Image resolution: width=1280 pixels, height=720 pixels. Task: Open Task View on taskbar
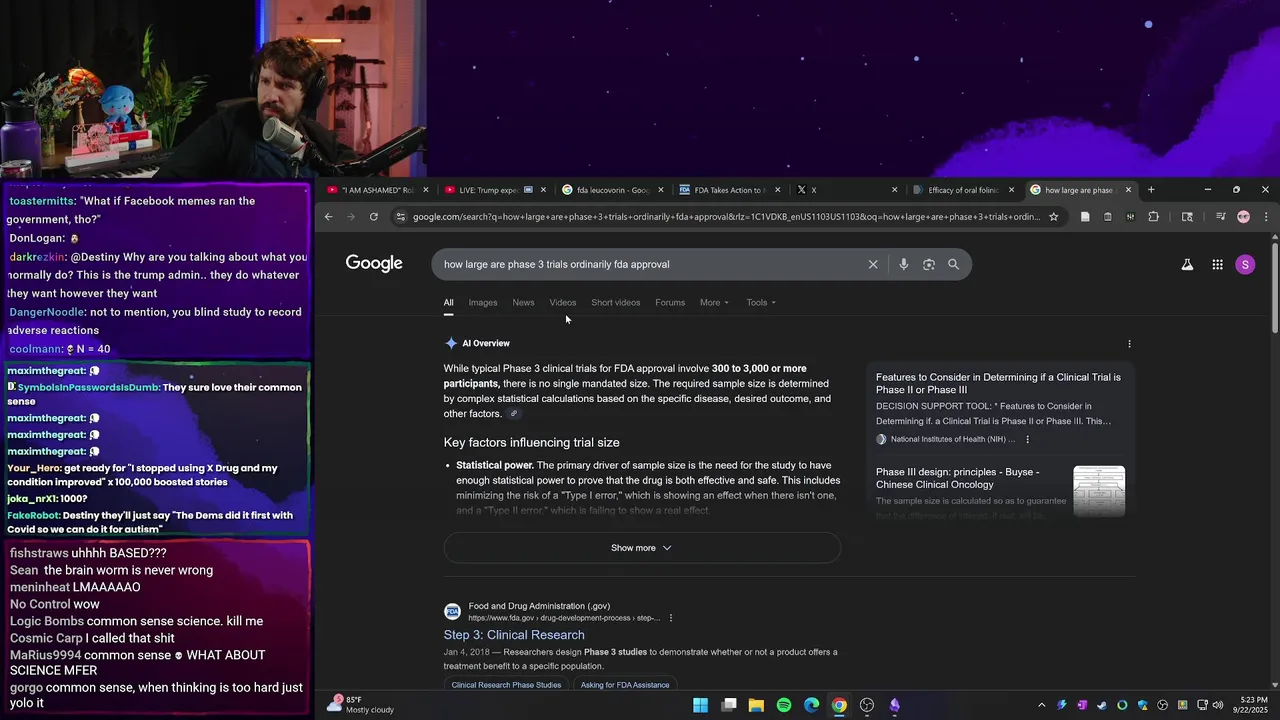729,705
